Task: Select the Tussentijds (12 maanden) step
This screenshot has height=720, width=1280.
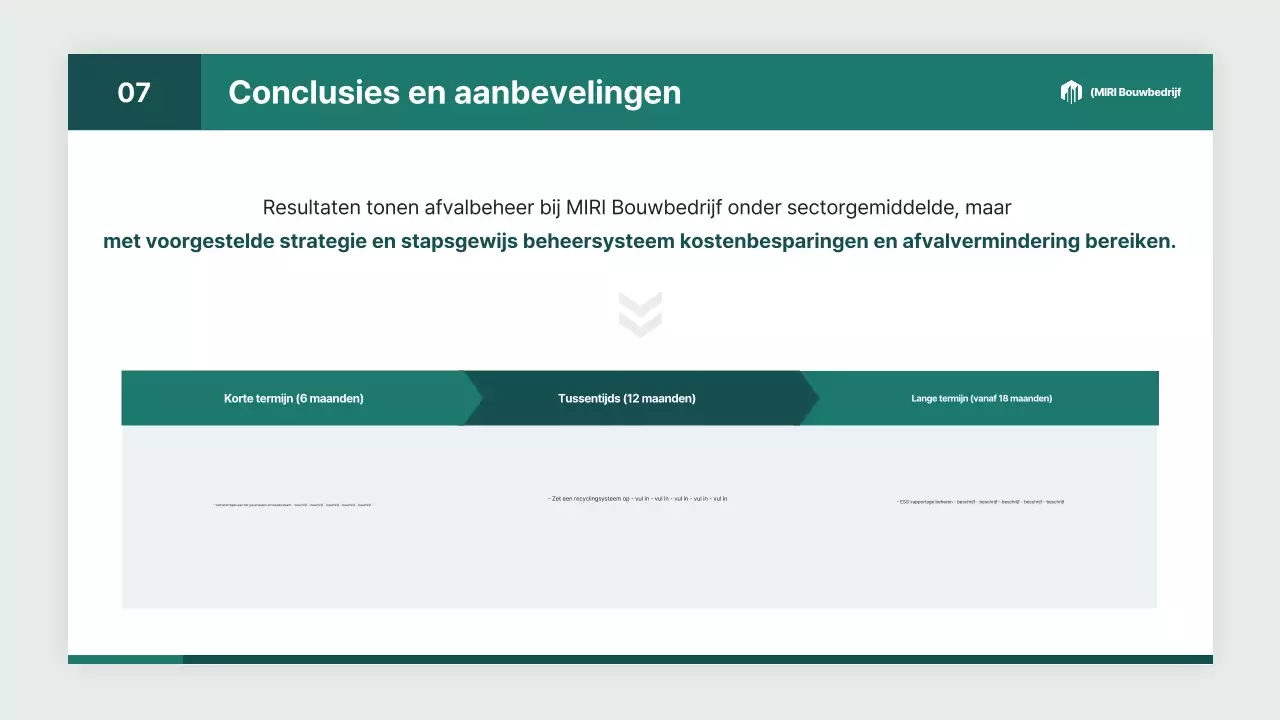Action: tap(627, 398)
